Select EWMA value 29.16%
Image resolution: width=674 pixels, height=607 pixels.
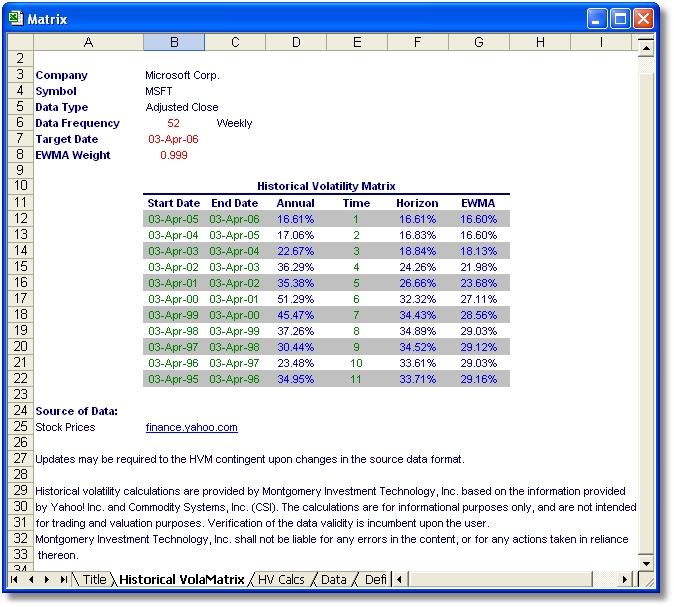[478, 379]
